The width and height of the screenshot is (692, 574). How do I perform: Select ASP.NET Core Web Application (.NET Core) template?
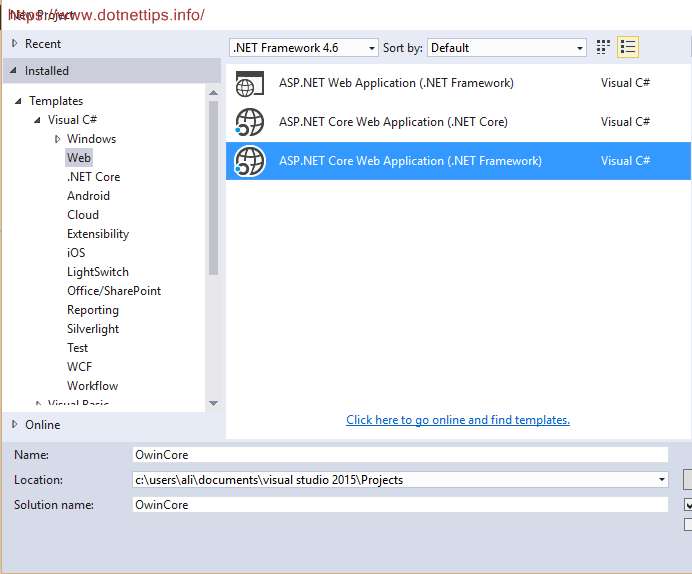458,122
